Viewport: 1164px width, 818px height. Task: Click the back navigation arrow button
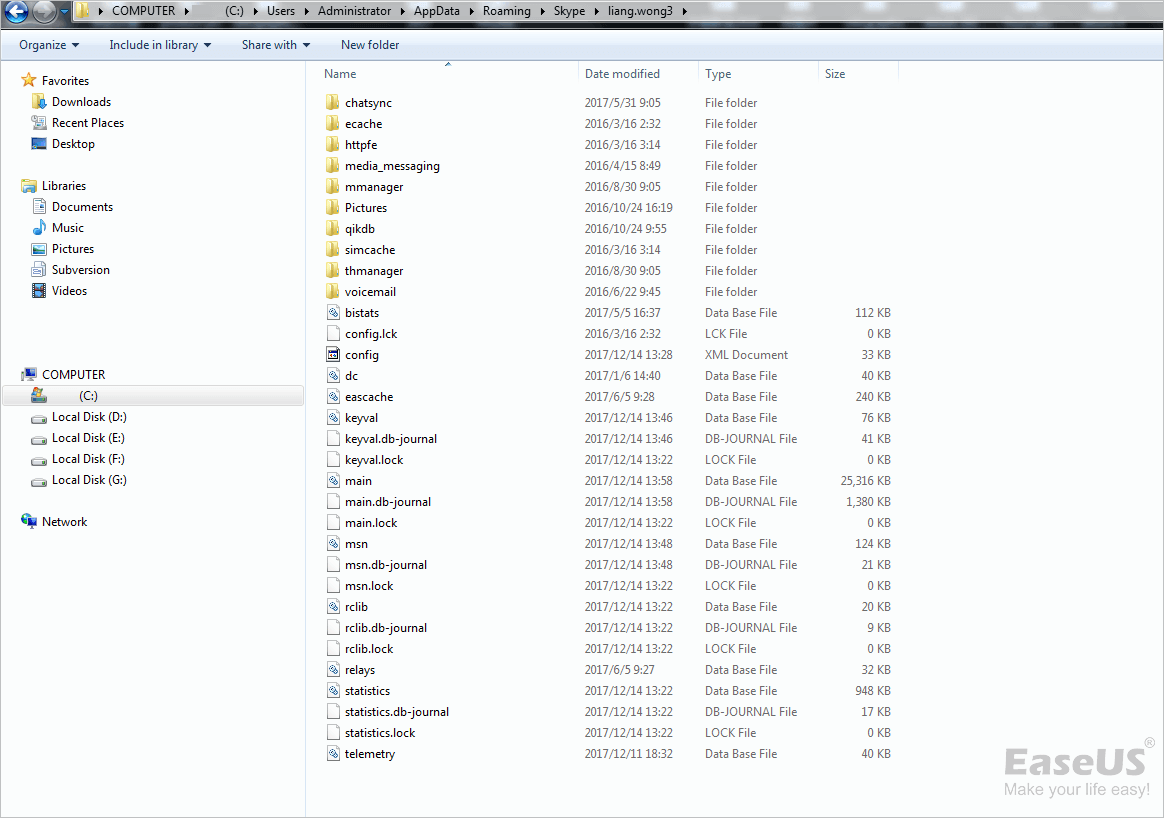pos(16,12)
